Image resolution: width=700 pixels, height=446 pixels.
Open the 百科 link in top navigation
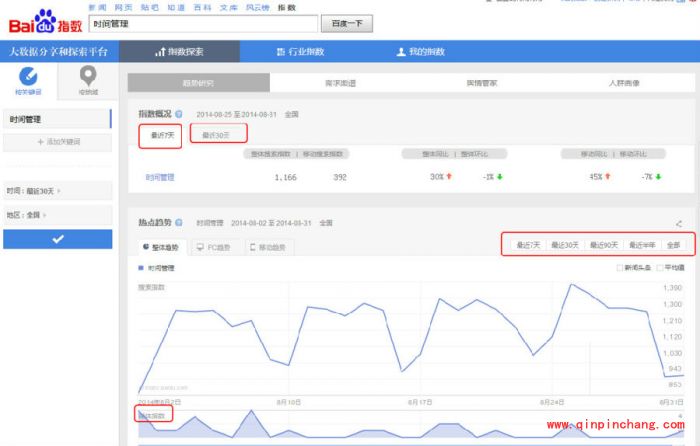[x=202, y=7]
